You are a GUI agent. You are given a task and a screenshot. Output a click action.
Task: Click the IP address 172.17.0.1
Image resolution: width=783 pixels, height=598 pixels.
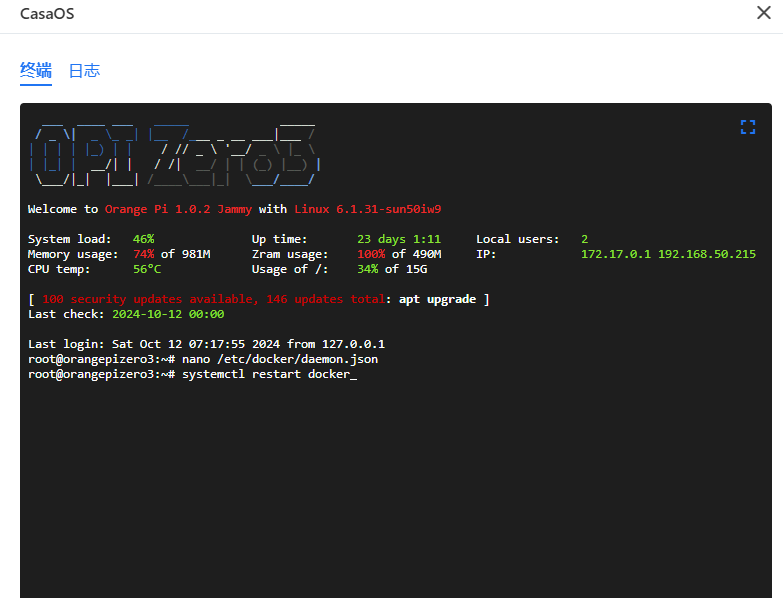tap(616, 254)
